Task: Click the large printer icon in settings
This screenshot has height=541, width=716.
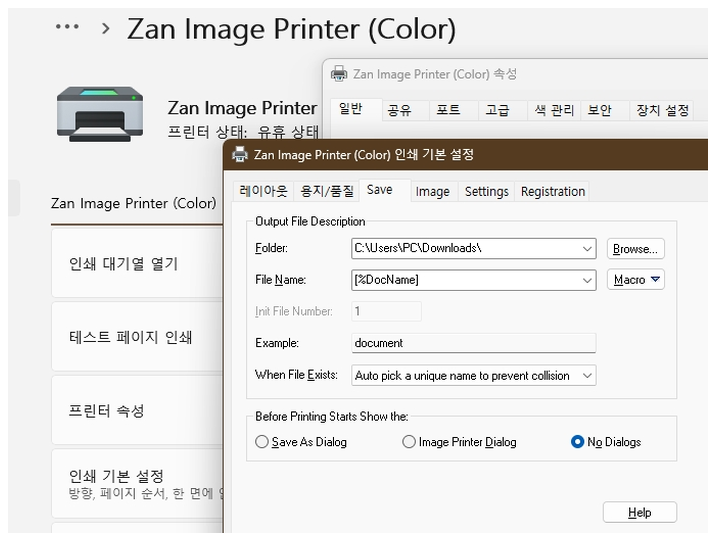Action: click(x=100, y=114)
